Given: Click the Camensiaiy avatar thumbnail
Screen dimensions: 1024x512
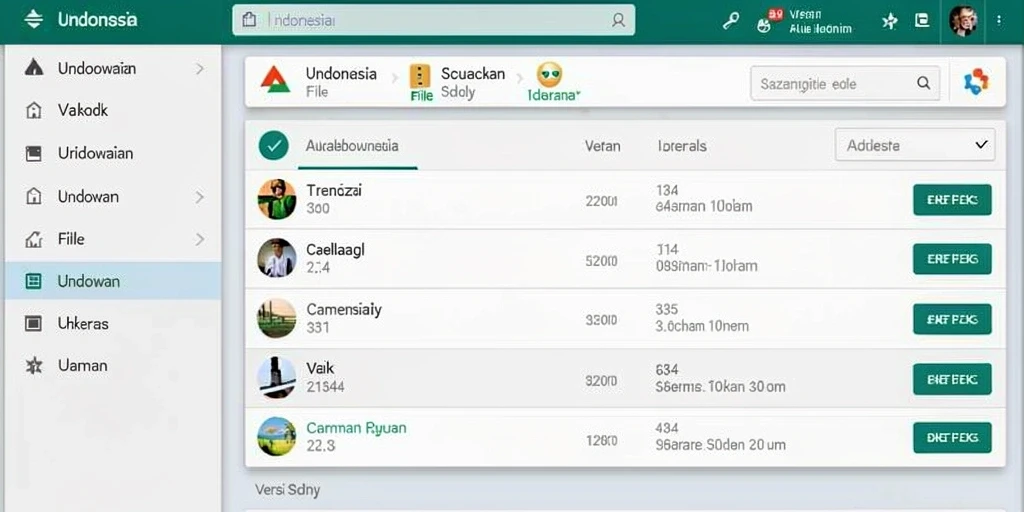Looking at the screenshot, I should [277, 318].
